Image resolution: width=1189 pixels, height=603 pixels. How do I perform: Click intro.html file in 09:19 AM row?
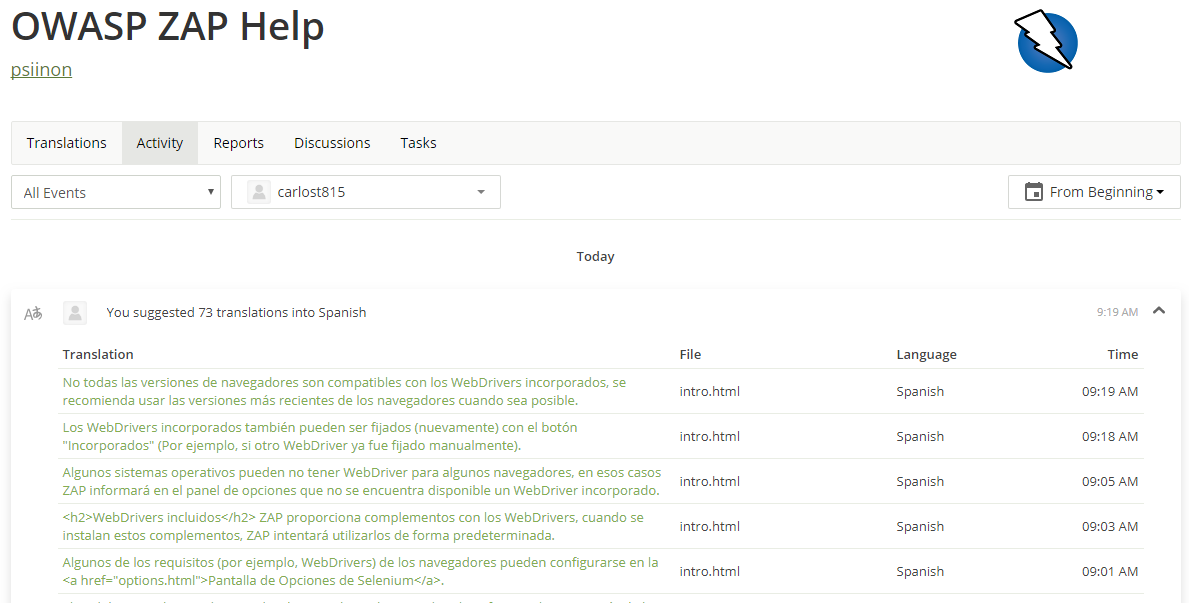tap(710, 391)
